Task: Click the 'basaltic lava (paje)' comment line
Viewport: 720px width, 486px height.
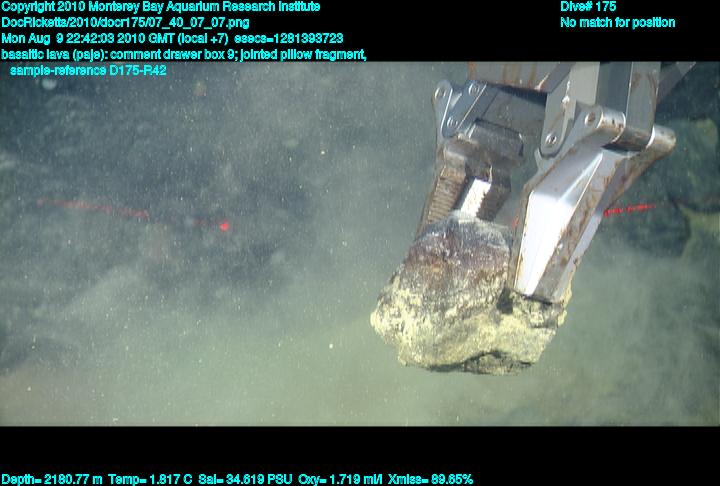Action: click(x=184, y=55)
